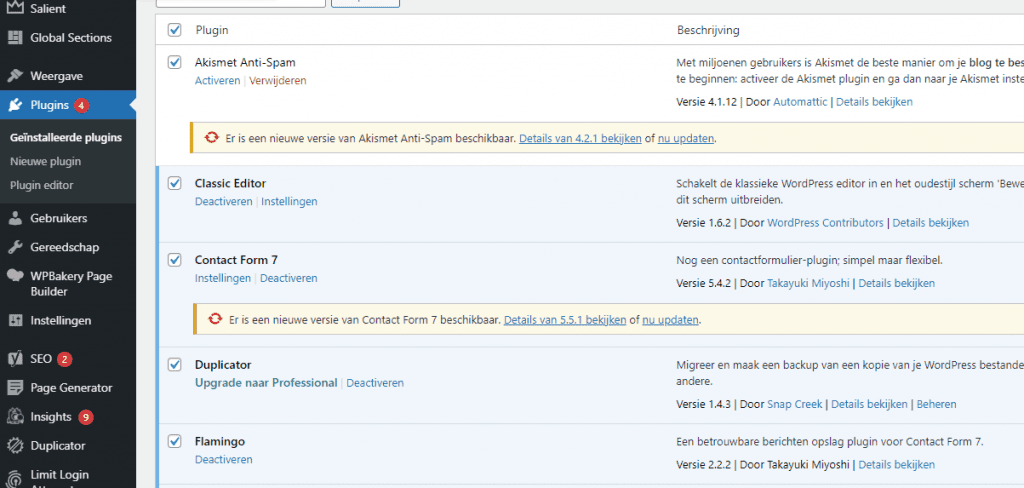This screenshot has width=1024, height=488.
Task: Click nu updaten for Contact Form 7
Action: (x=671, y=320)
